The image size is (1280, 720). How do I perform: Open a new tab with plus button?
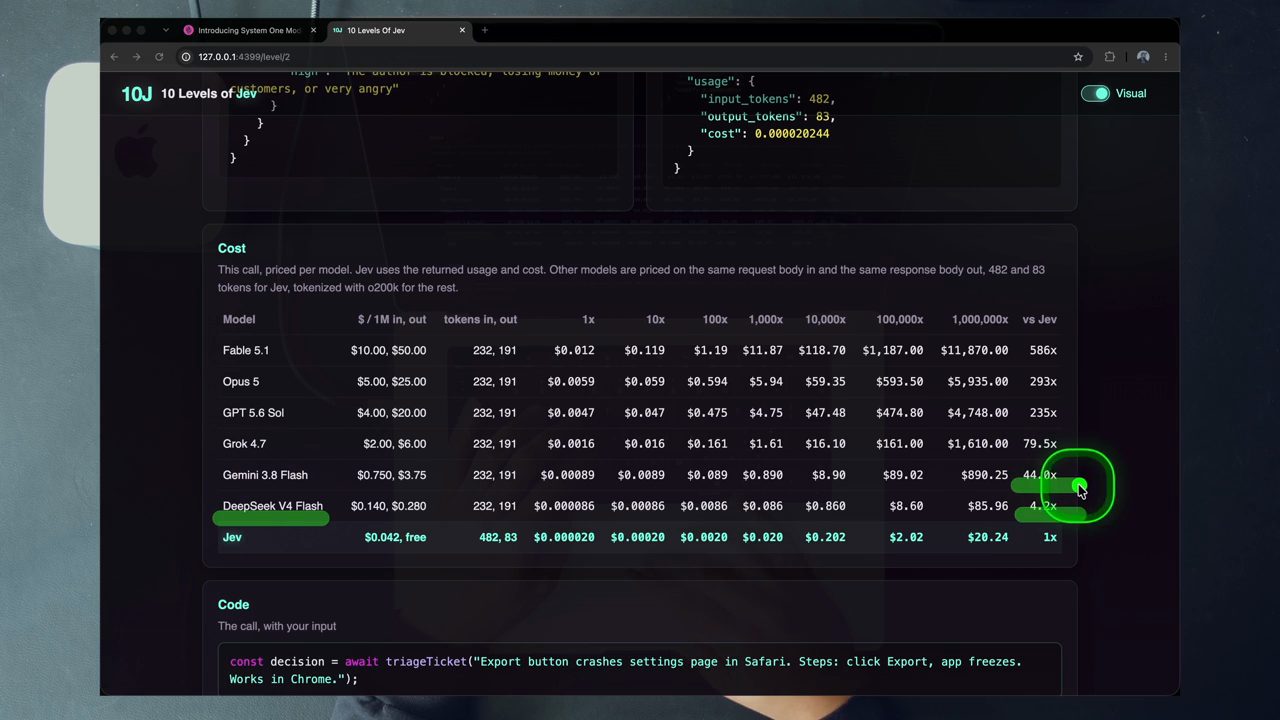[485, 30]
